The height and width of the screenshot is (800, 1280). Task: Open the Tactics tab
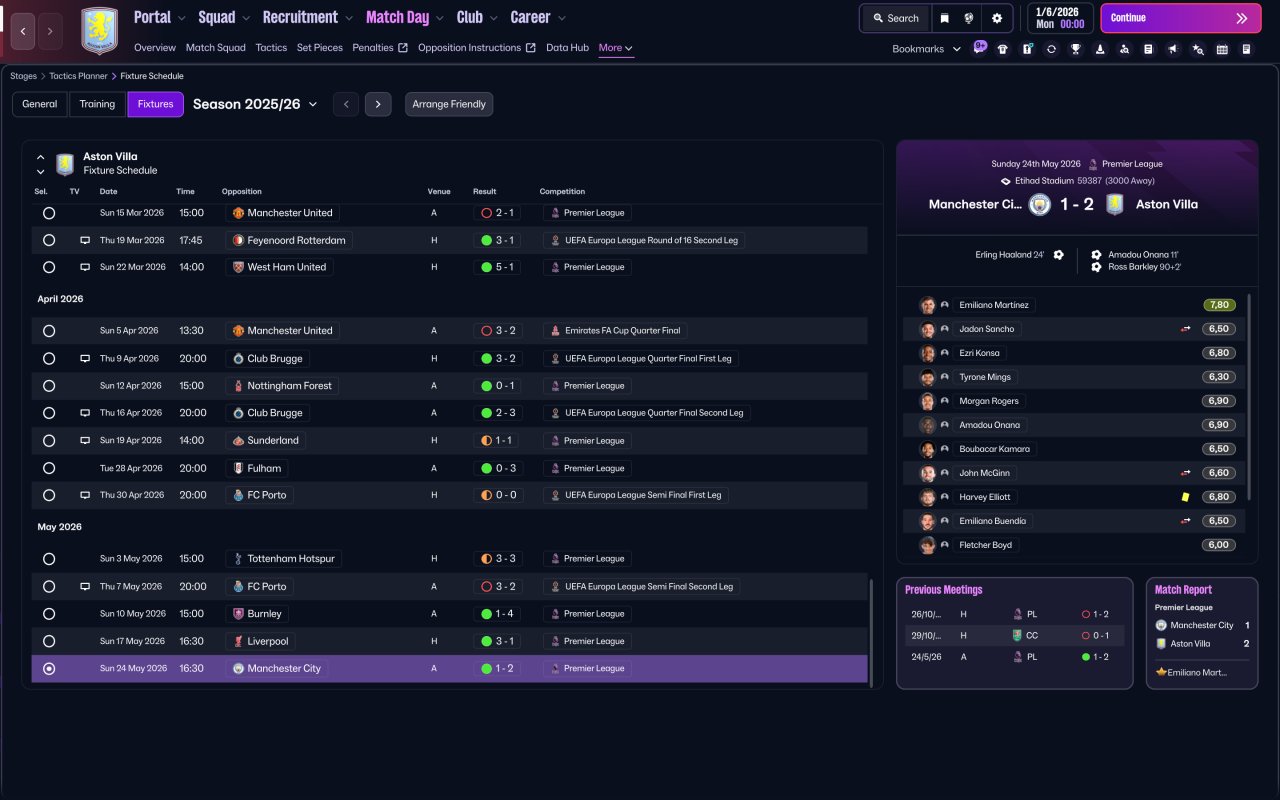271,48
